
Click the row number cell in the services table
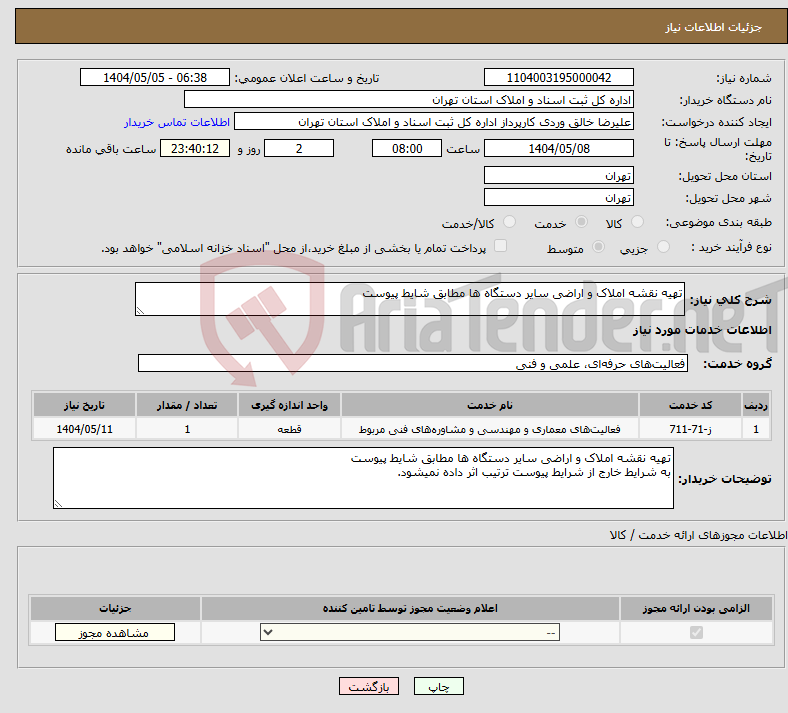pyautogui.click(x=756, y=429)
